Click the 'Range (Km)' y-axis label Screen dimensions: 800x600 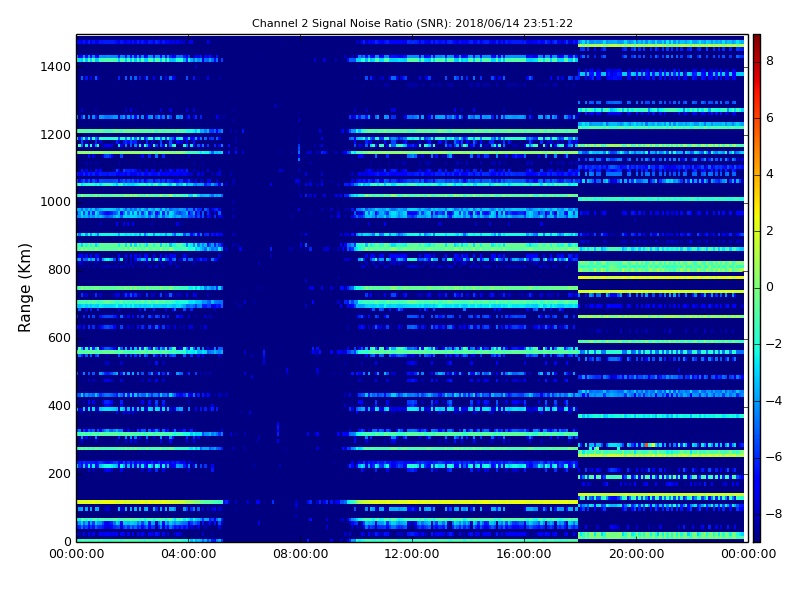coord(24,288)
